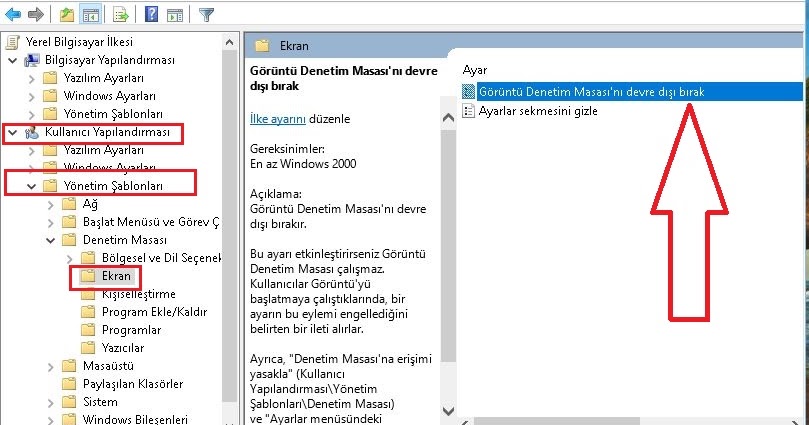Go up one level with folder-arrow icon
Screen dimensions: 809x425
(67, 14)
